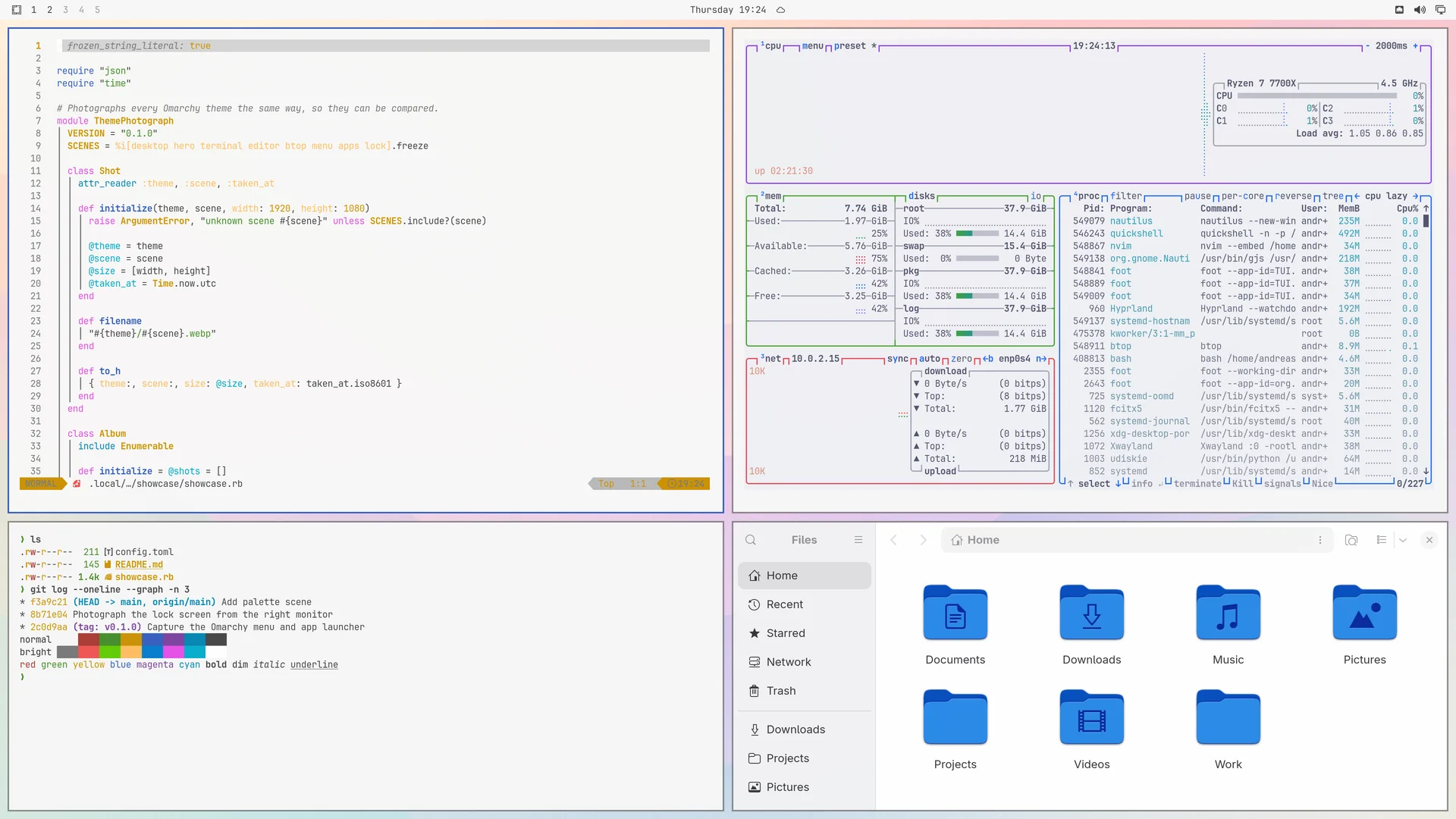Switch to workspace 3

click(65, 10)
